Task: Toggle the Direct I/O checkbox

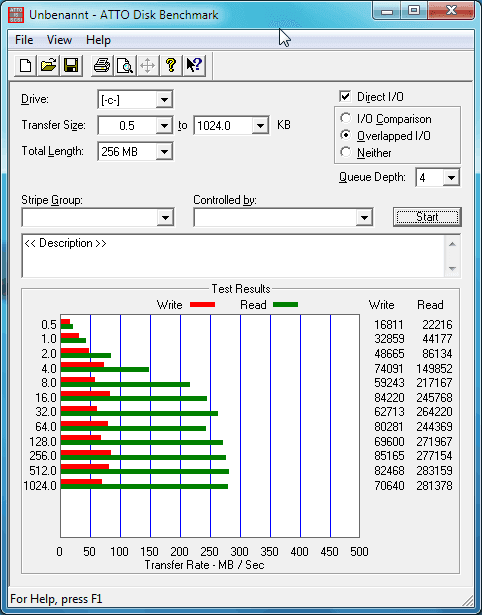Action: (346, 96)
